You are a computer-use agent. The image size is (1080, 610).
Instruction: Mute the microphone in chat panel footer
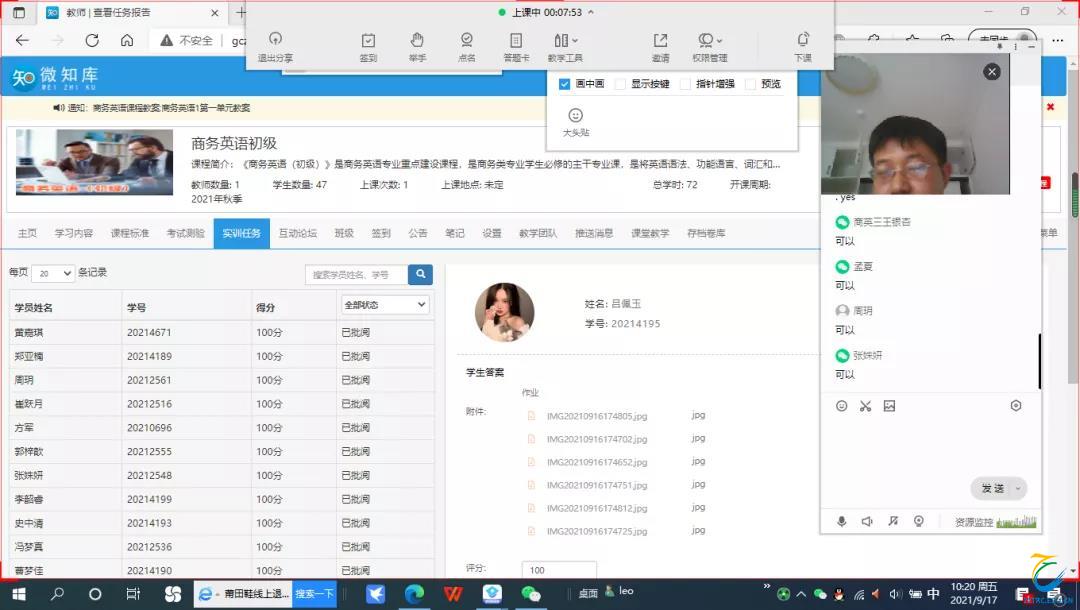pos(842,521)
